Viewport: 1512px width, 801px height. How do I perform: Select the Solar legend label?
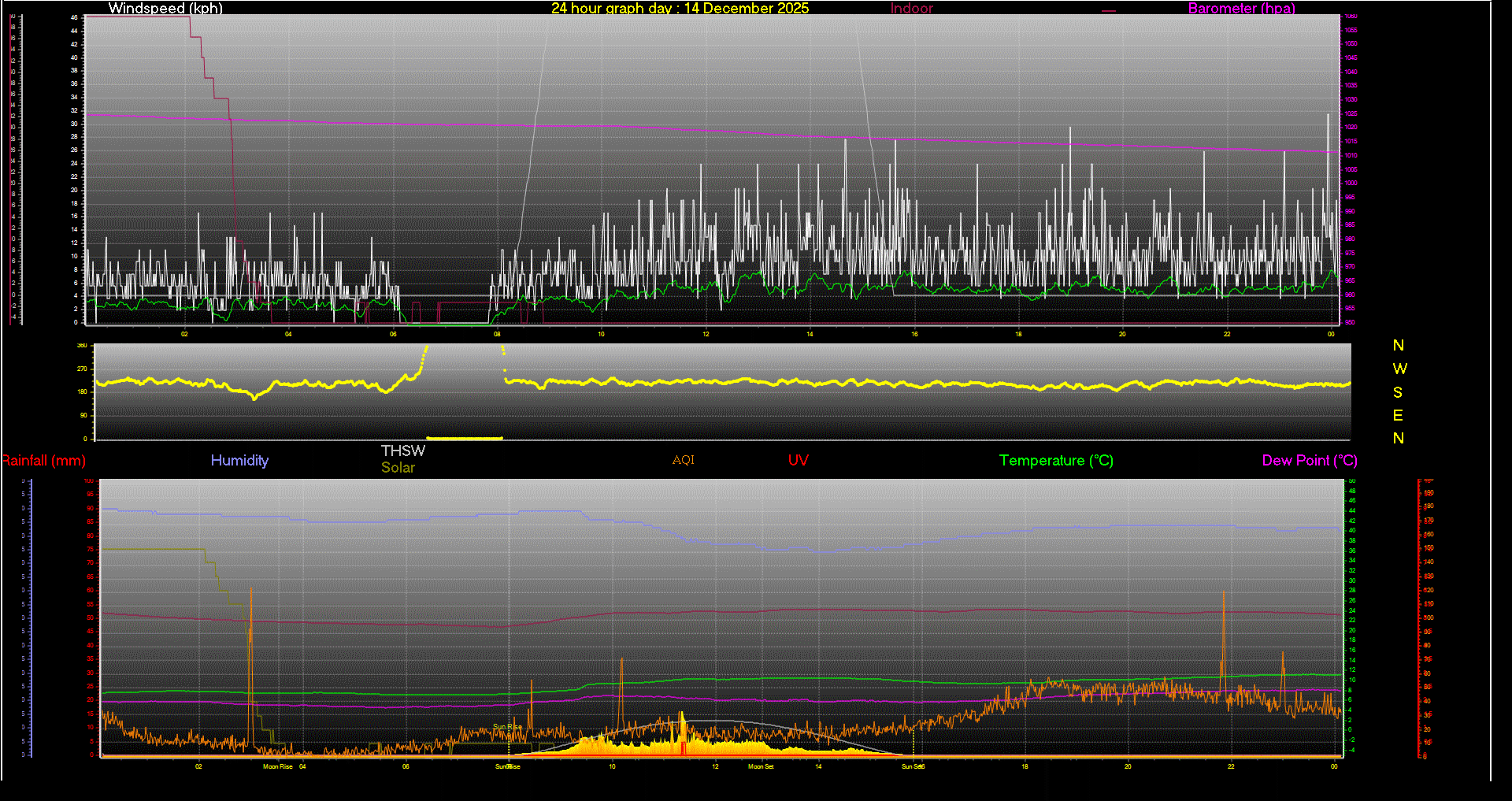point(398,468)
